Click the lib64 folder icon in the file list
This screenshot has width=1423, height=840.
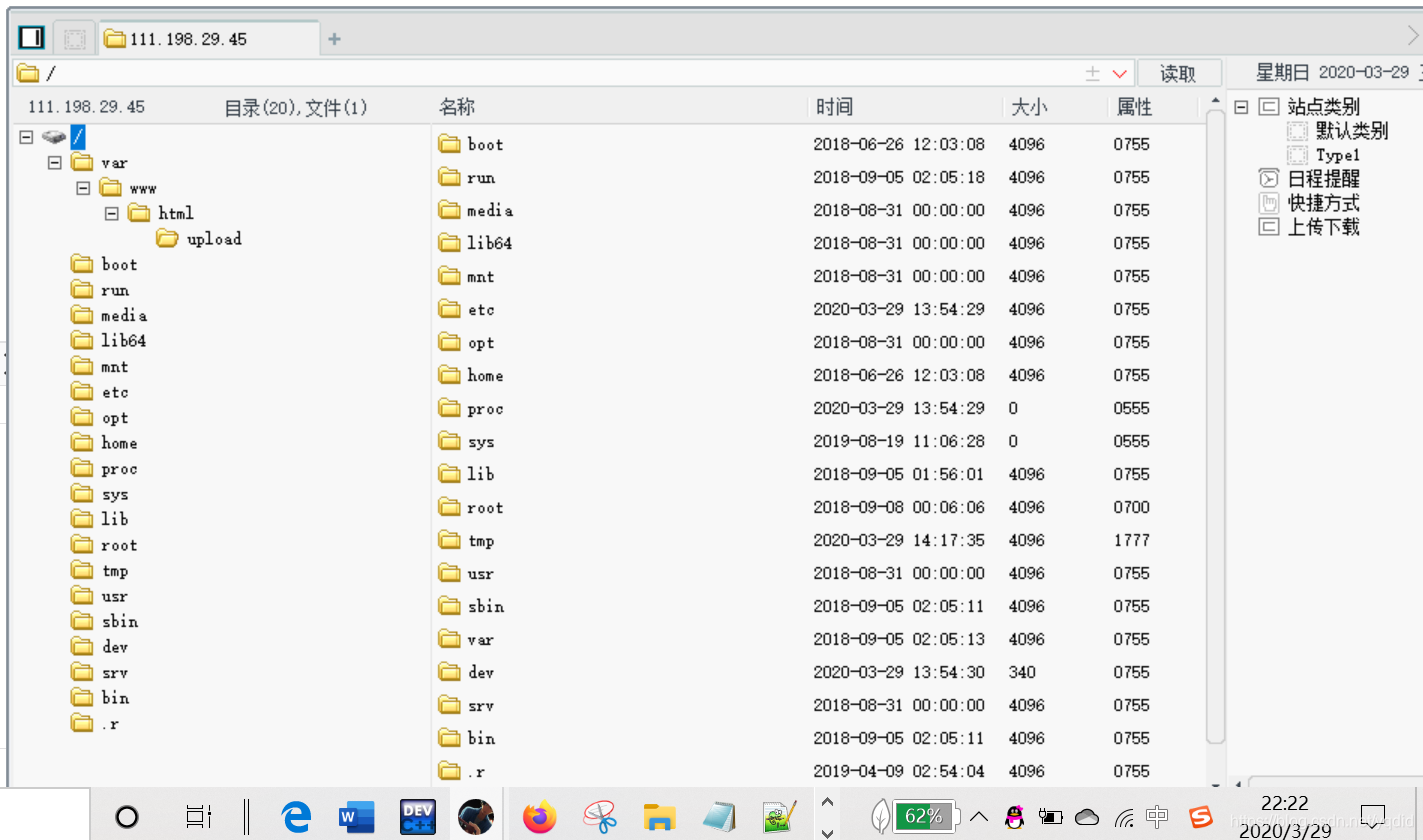click(x=449, y=243)
